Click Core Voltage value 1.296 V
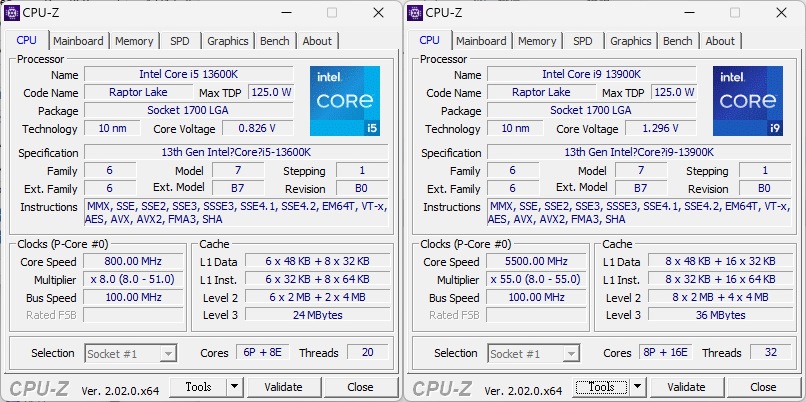The width and height of the screenshot is (806, 402). [x=661, y=128]
